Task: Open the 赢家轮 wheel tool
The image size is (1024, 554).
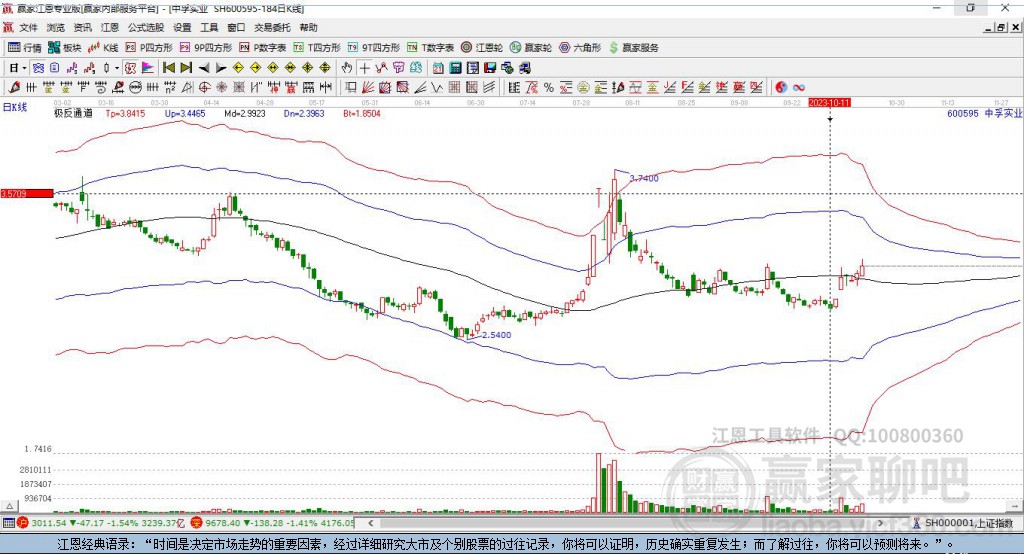Action: 531,48
